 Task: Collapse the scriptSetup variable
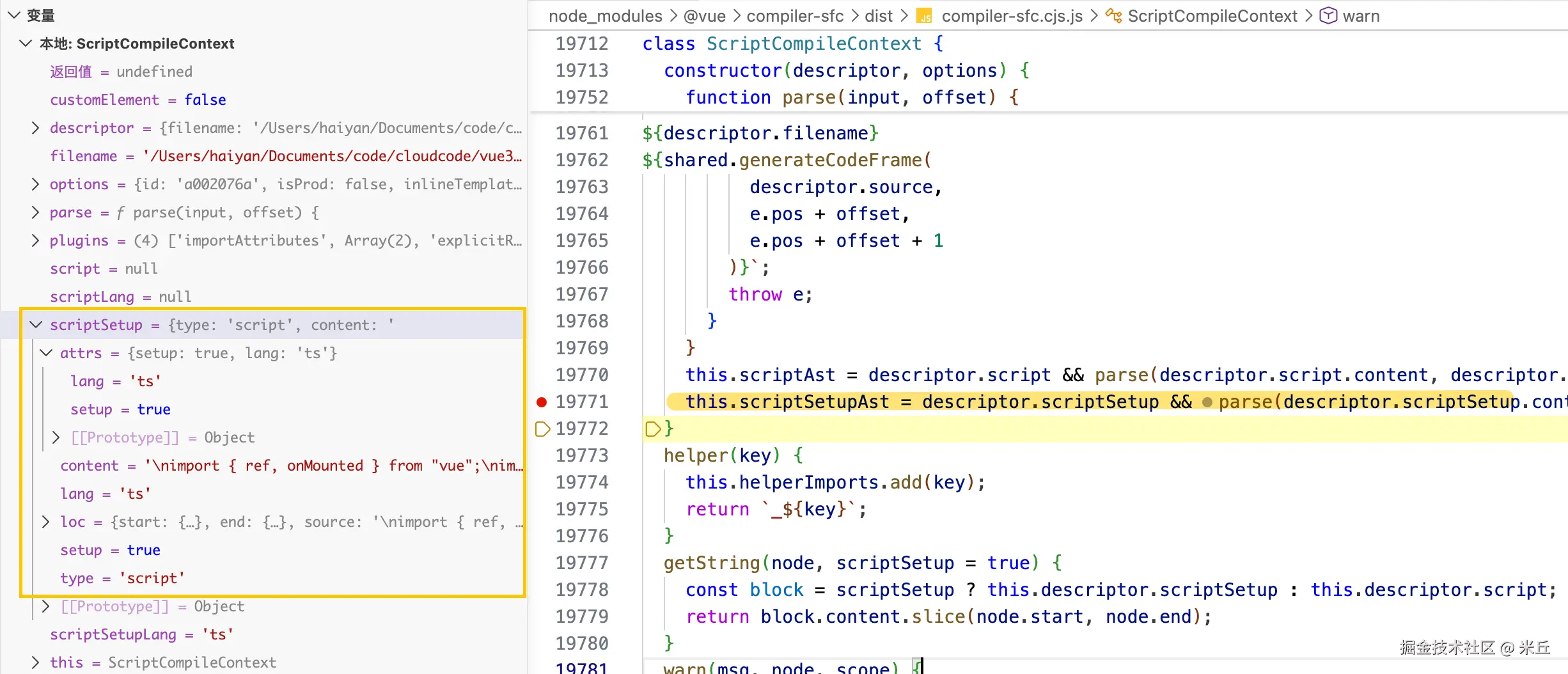coord(36,325)
